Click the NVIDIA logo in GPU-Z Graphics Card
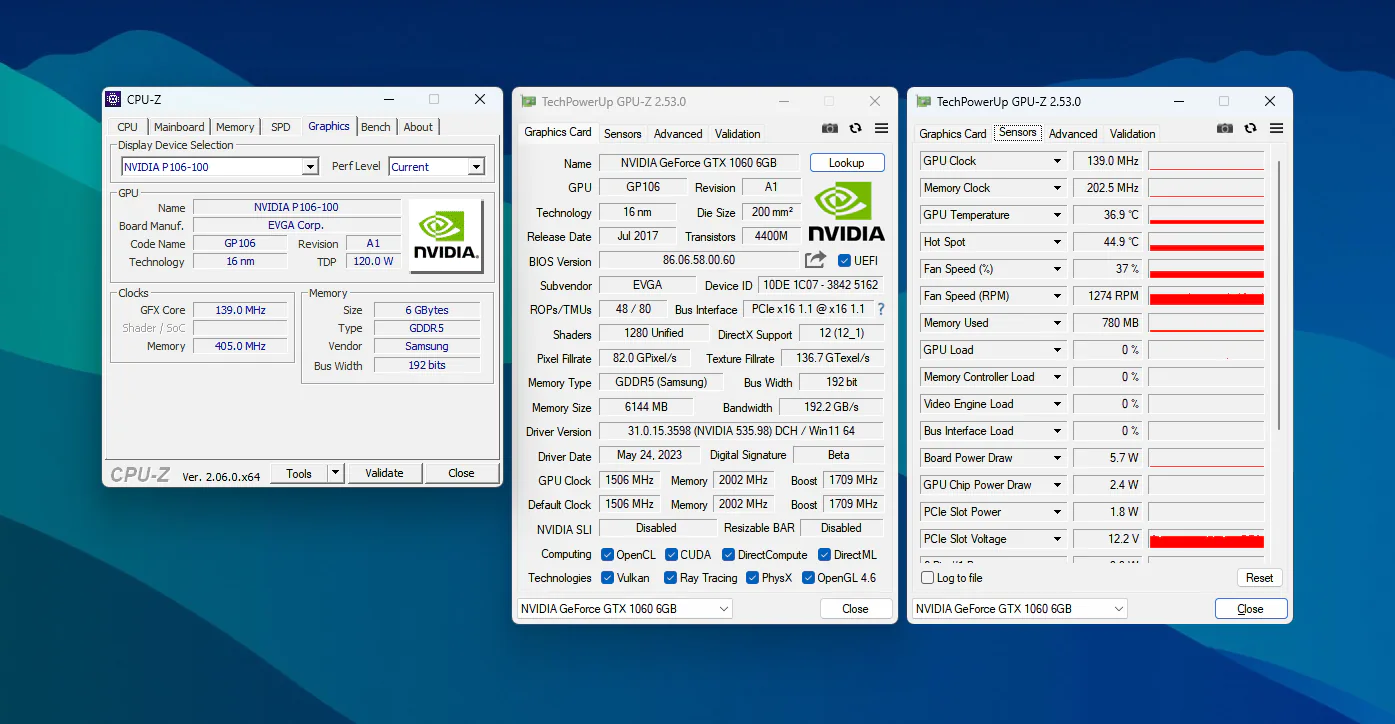Screen dimensions: 1395x724 tap(846, 211)
